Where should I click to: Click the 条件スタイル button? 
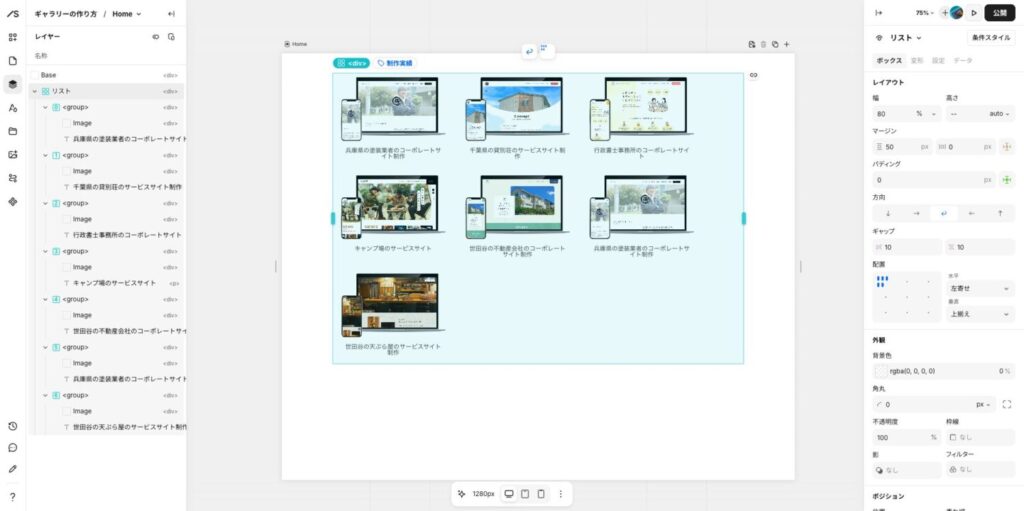coord(991,38)
